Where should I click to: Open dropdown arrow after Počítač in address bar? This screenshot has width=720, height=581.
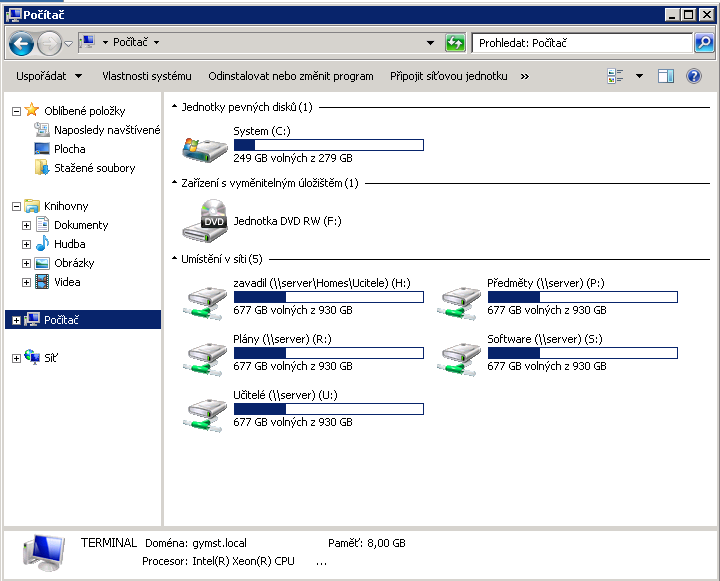tap(157, 43)
